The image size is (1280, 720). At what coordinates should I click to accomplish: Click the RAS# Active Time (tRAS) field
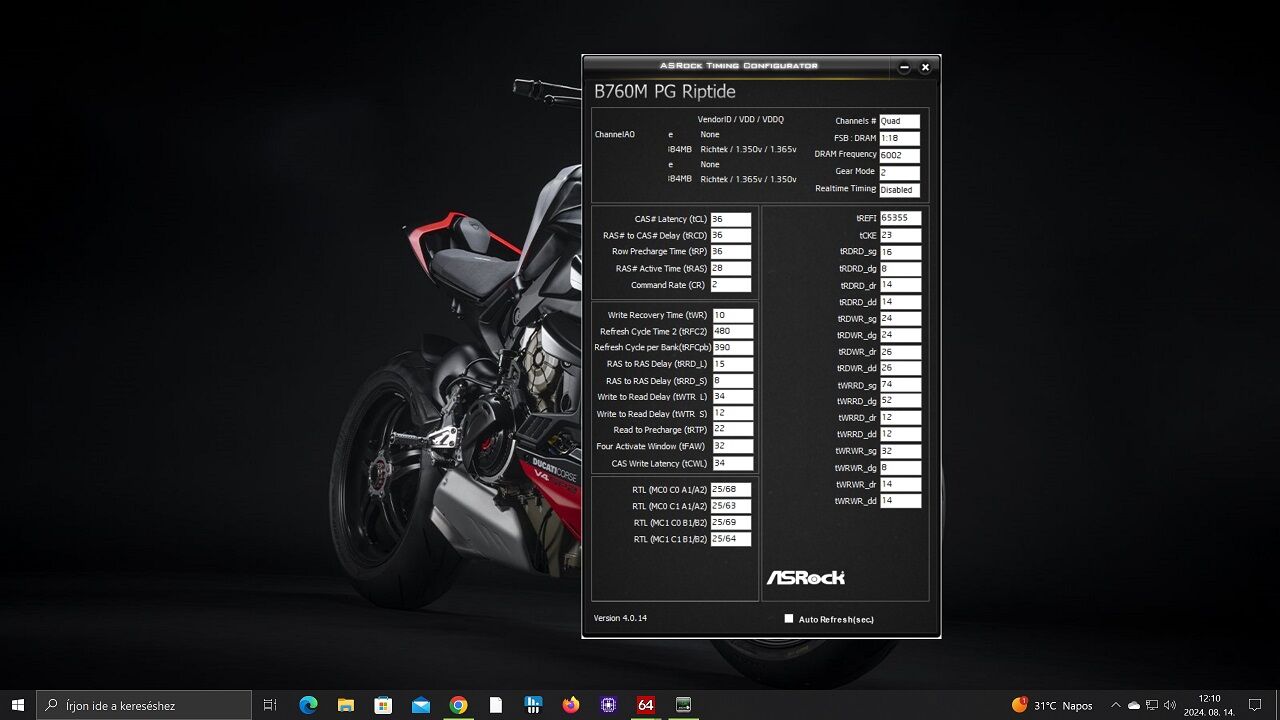[730, 268]
